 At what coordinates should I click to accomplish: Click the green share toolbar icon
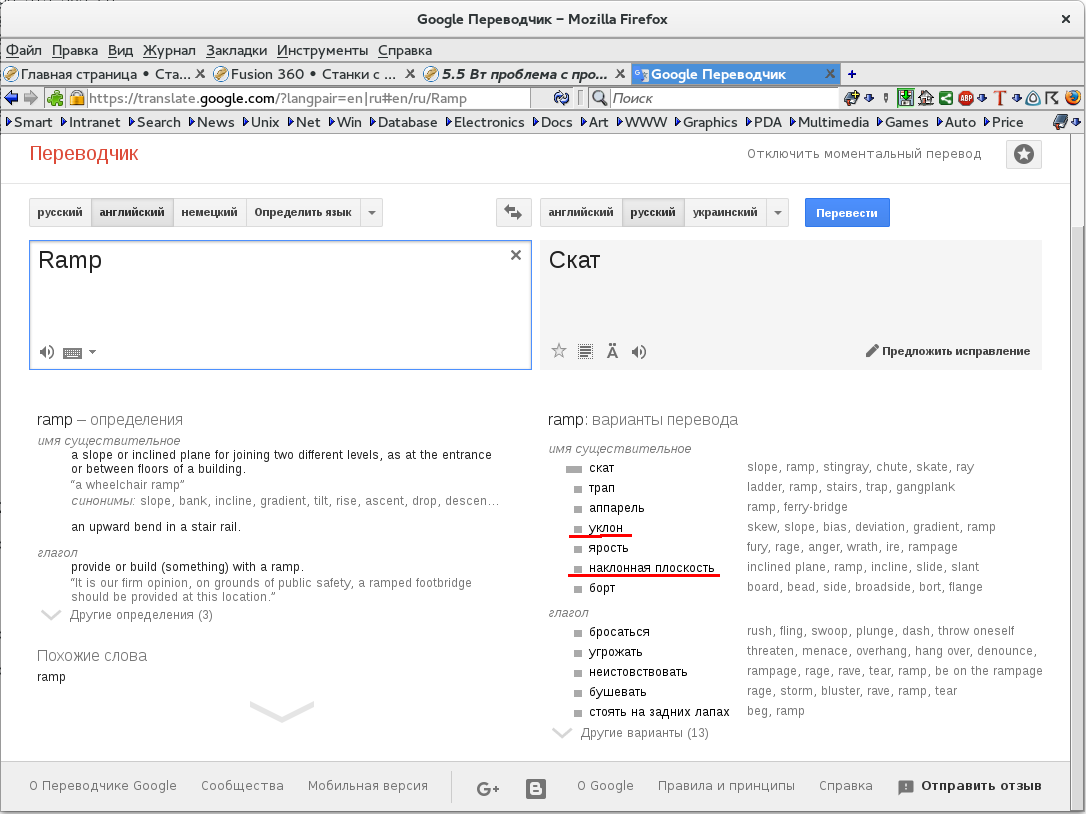(x=945, y=98)
